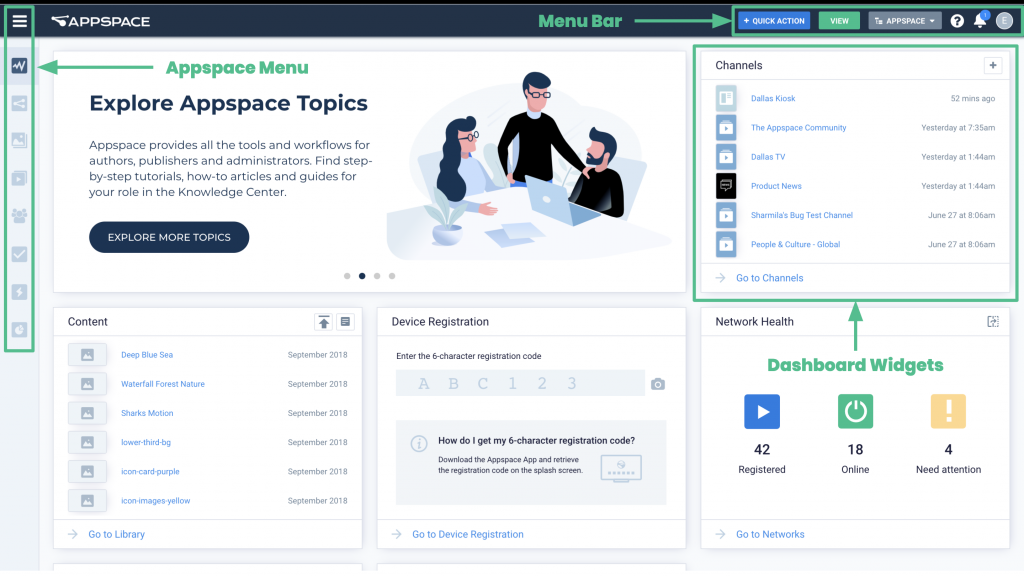Open the Product News channel
Viewport: 1024px width, 576px height.
click(x=776, y=186)
